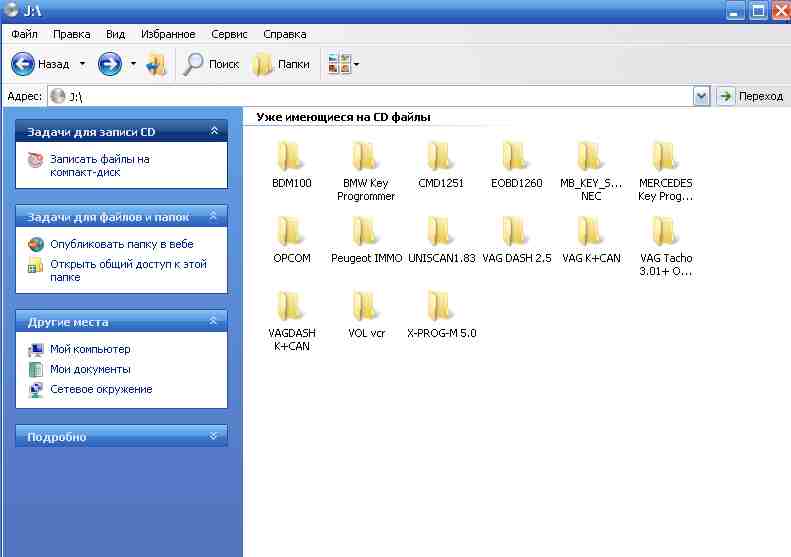Select the VAGDASH K+CAN folder icon

(291, 306)
